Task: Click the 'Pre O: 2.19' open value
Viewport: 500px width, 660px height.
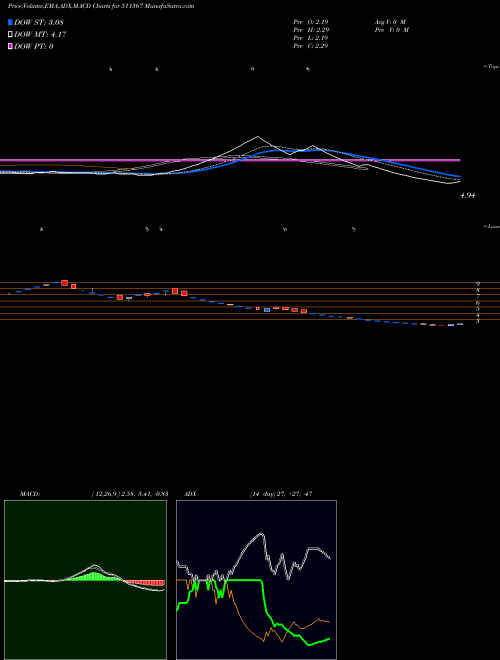Action: [x=311, y=21]
